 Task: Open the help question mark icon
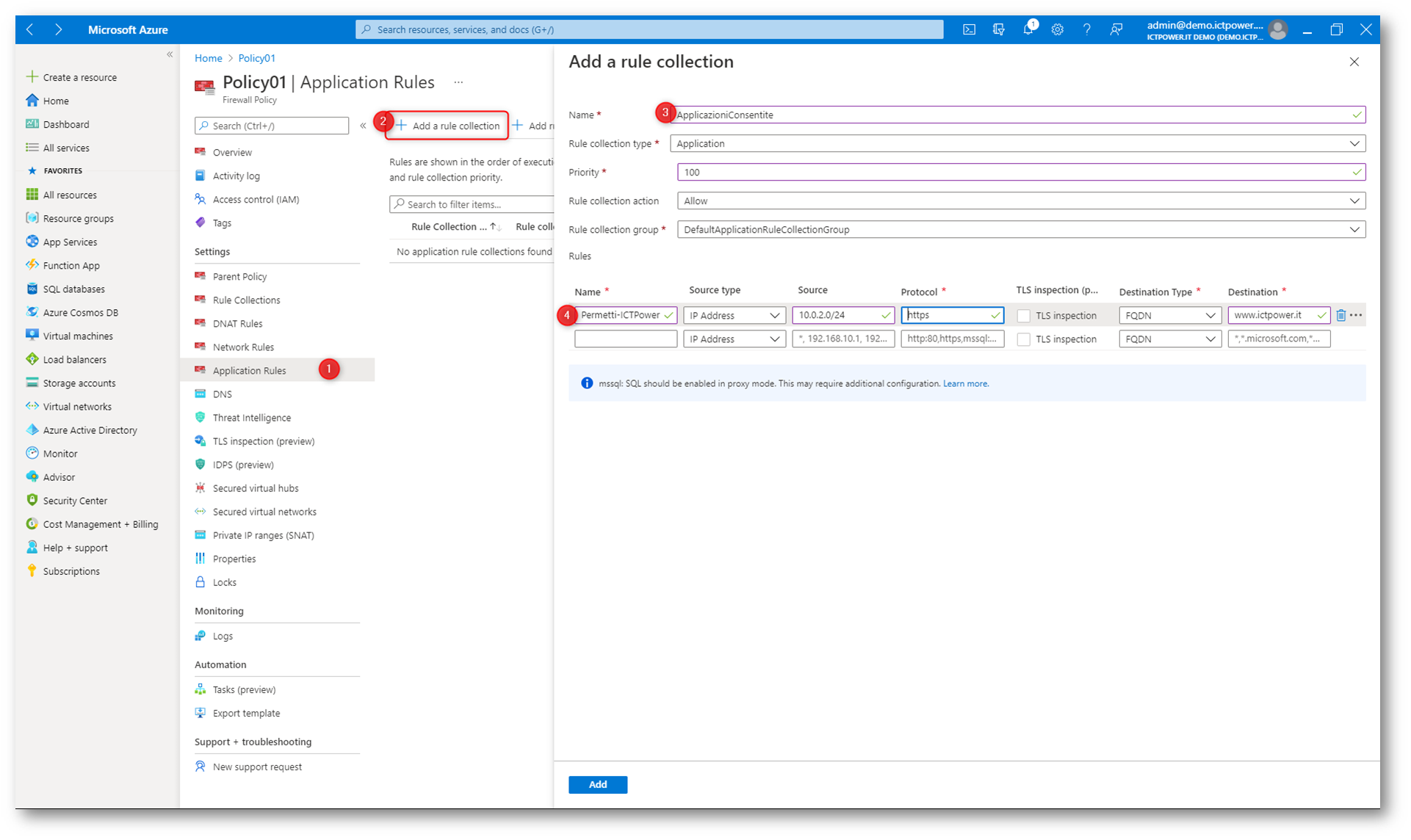pos(1086,30)
